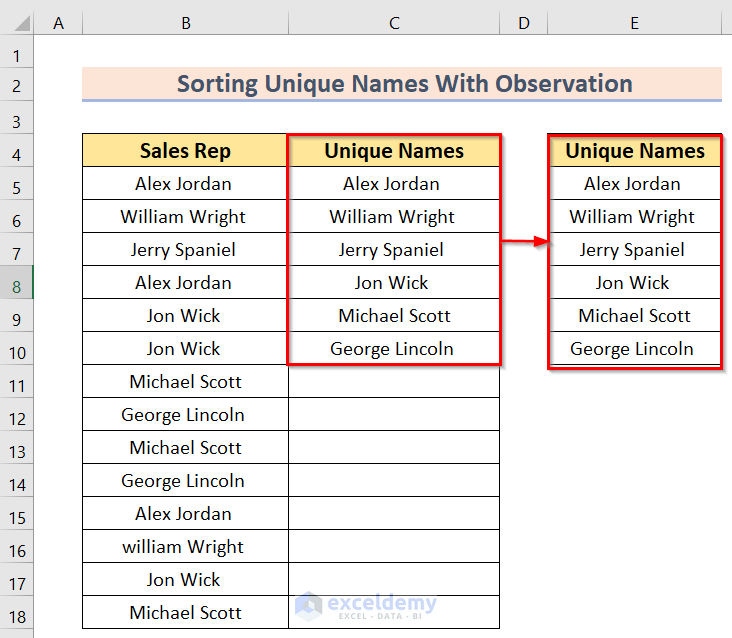732x638 pixels.
Task: Select column D header
Action: point(523,23)
